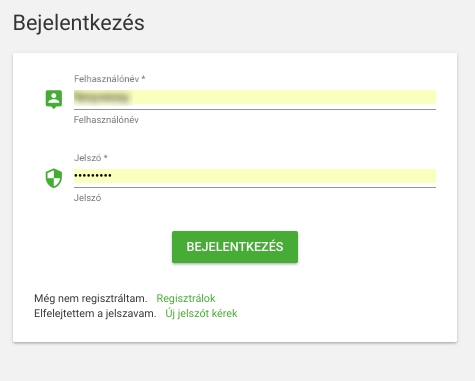Viewport: 475px width, 381px height.
Task: Click the blurred username text in the field
Action: pyautogui.click(x=102, y=97)
